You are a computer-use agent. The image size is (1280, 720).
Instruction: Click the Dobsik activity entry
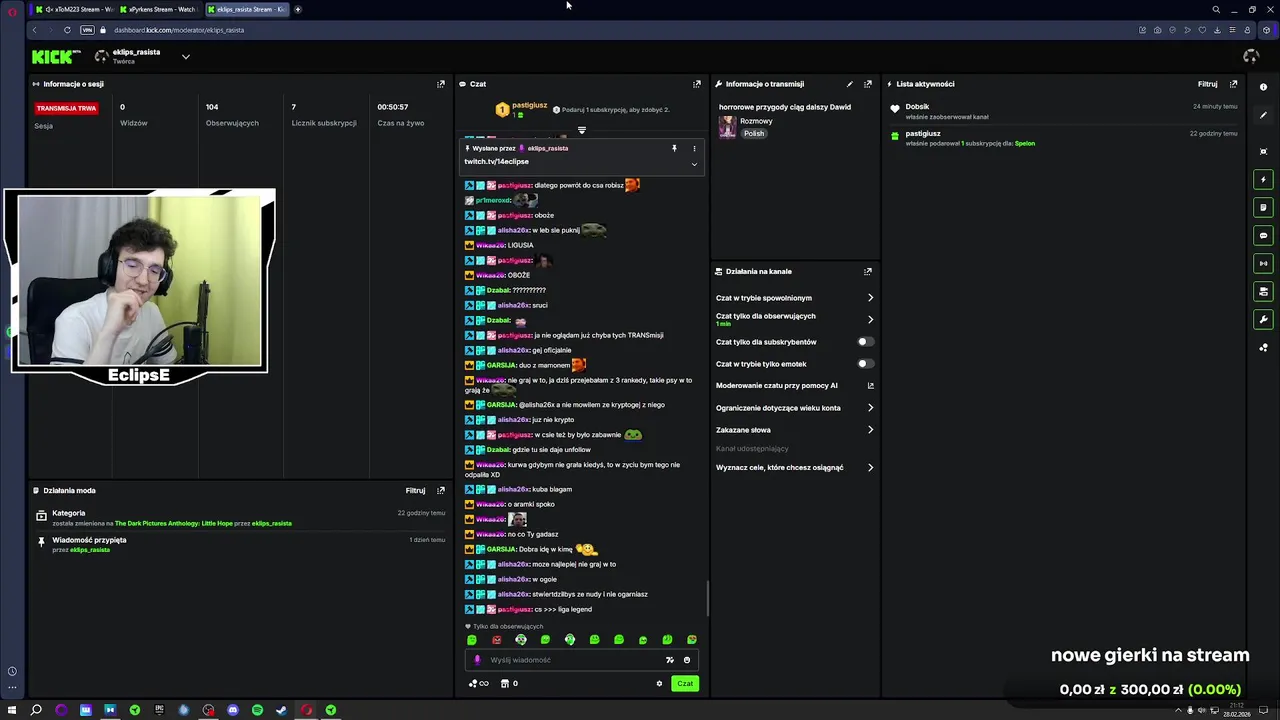1065,111
